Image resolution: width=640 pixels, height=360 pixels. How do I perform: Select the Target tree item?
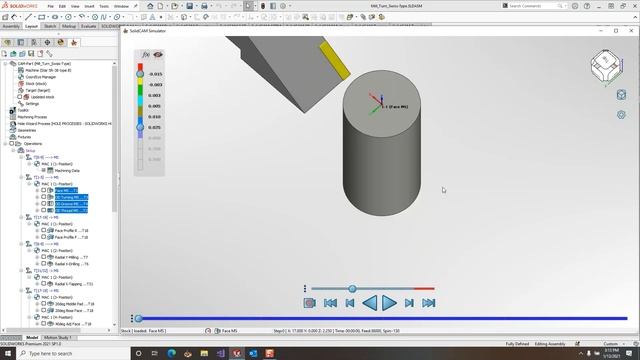38,90
